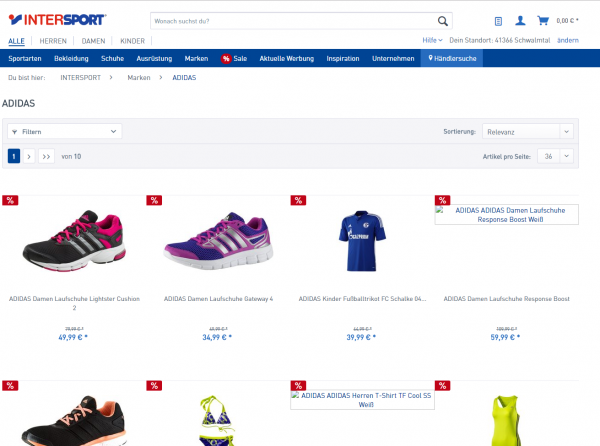Click 'ADIDAS Kinder Fußballtrikot FC Schalke 04' title
The image size is (600, 446).
[x=362, y=299]
